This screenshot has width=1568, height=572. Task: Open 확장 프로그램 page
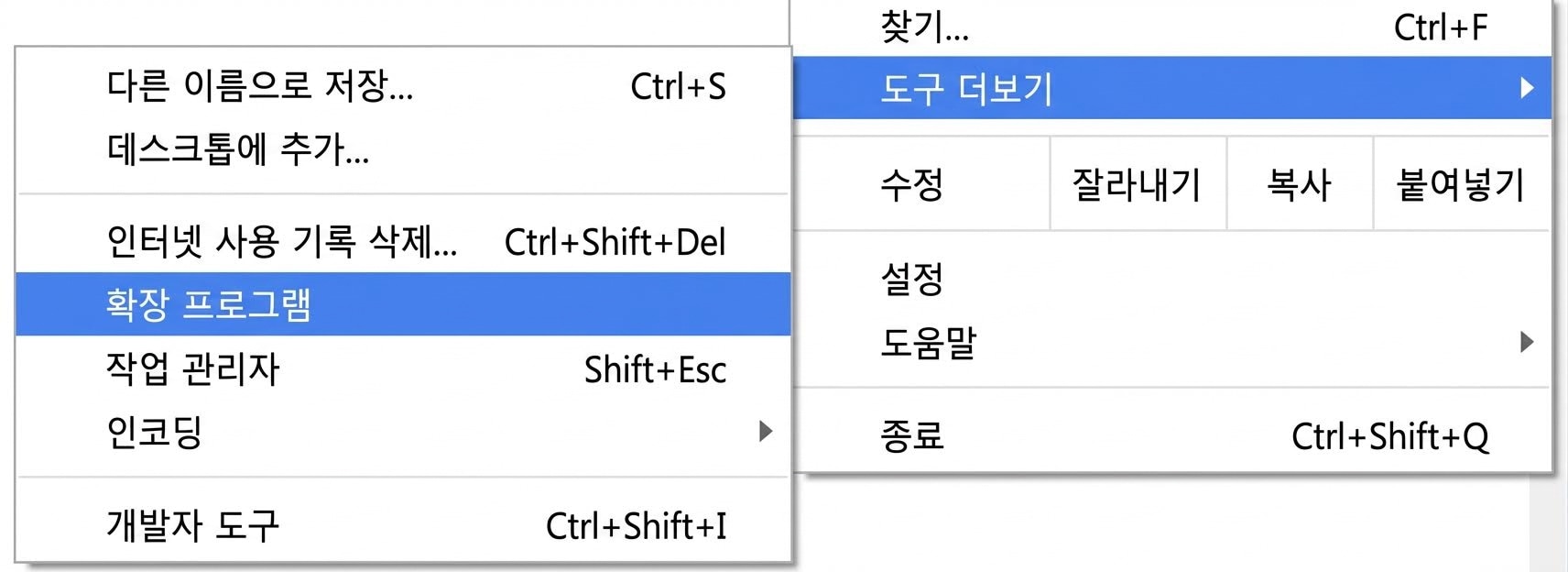tap(209, 304)
